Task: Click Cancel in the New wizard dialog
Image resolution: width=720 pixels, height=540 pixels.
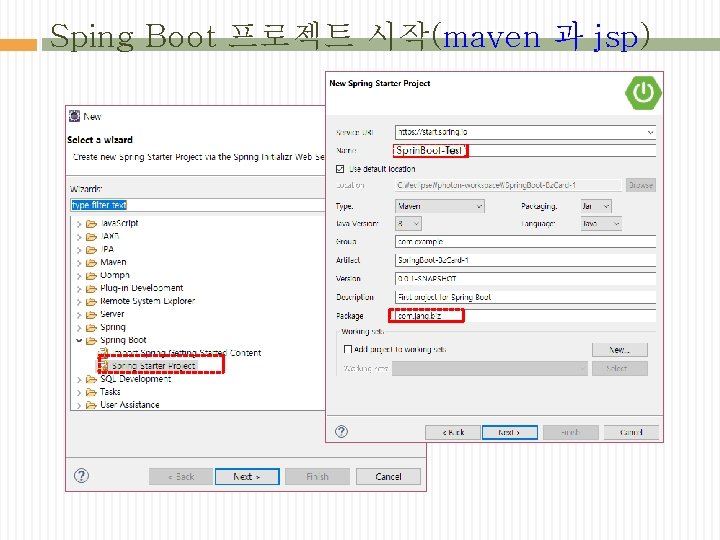Action: tap(388, 477)
